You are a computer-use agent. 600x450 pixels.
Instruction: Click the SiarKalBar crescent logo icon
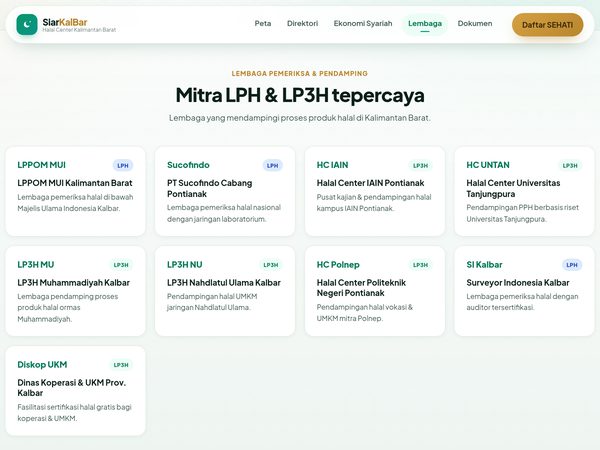tap(27, 24)
